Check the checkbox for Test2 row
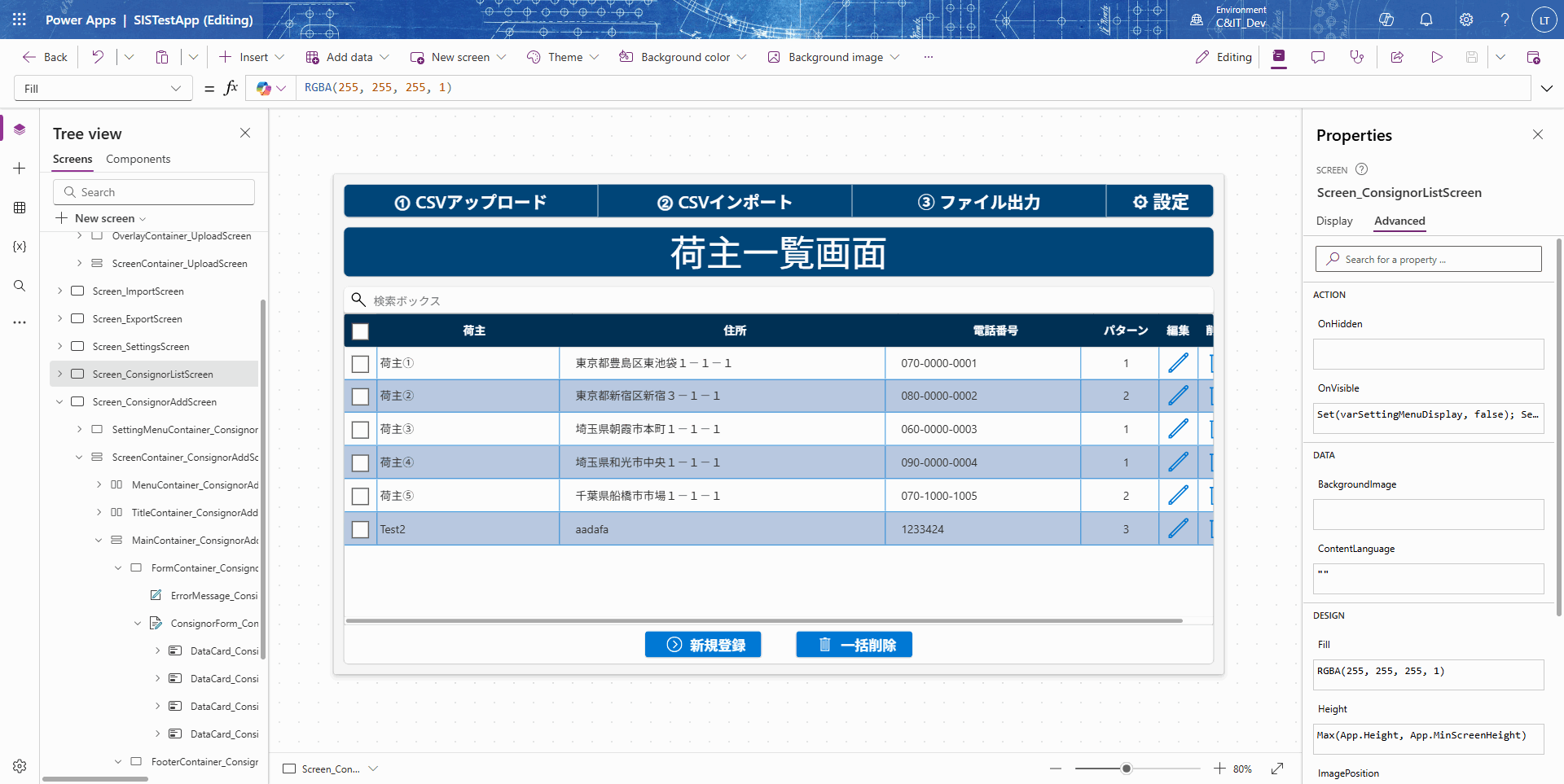Image resolution: width=1564 pixels, height=784 pixels. tap(360, 529)
